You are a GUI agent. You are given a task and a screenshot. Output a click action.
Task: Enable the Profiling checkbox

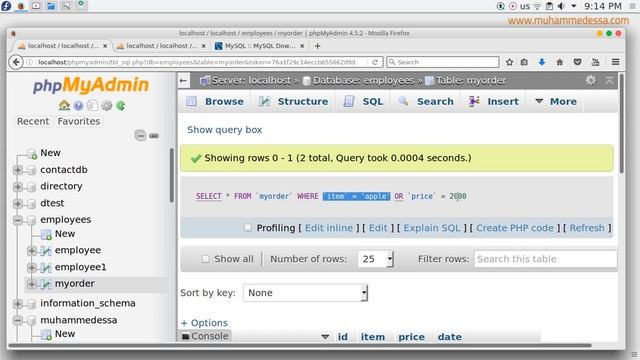coord(248,228)
